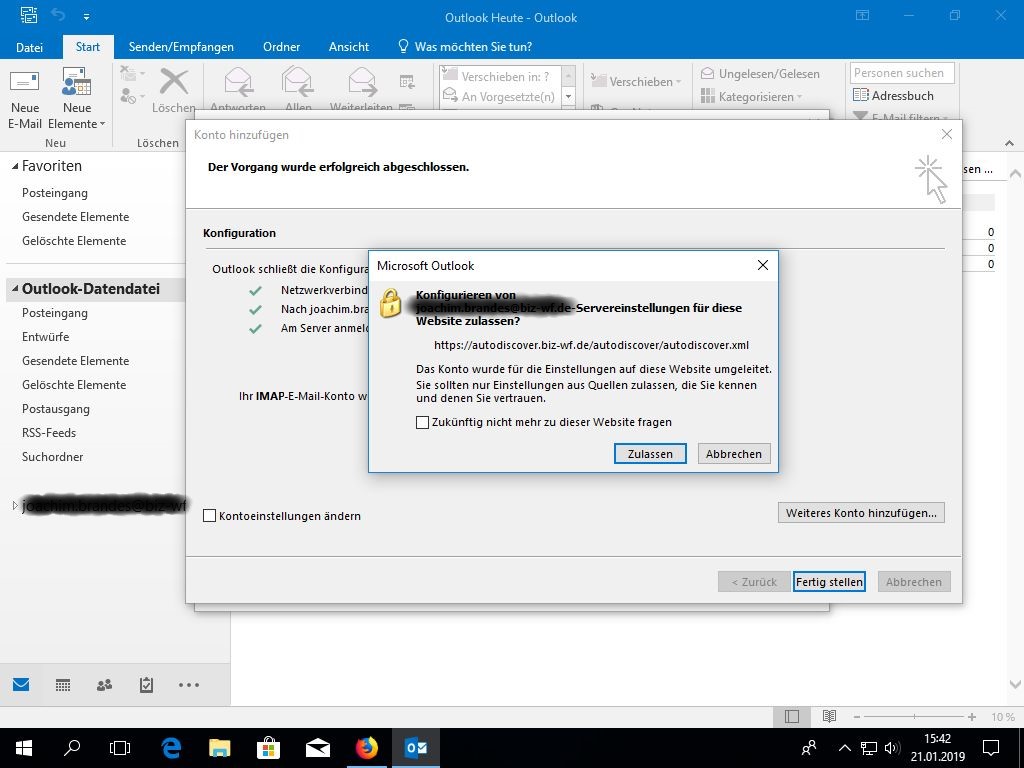Open Windows taskbar search
This screenshot has height=768, width=1024.
tap(72, 748)
